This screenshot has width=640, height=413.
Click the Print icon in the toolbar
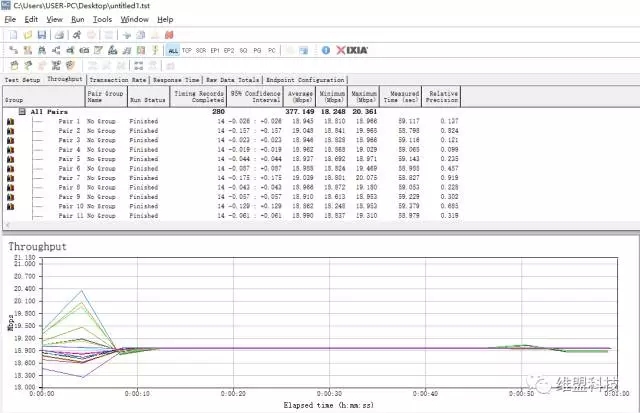(x=60, y=34)
